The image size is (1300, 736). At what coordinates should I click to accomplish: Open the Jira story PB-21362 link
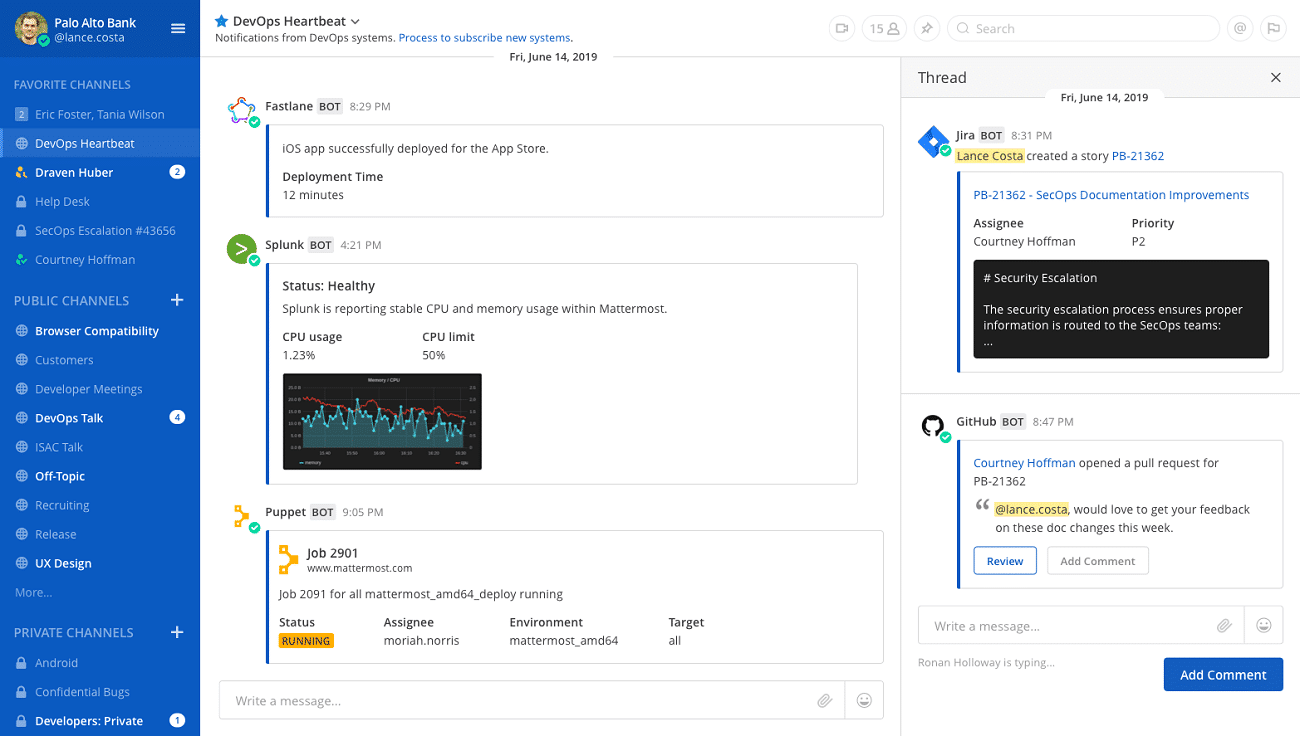point(1138,155)
